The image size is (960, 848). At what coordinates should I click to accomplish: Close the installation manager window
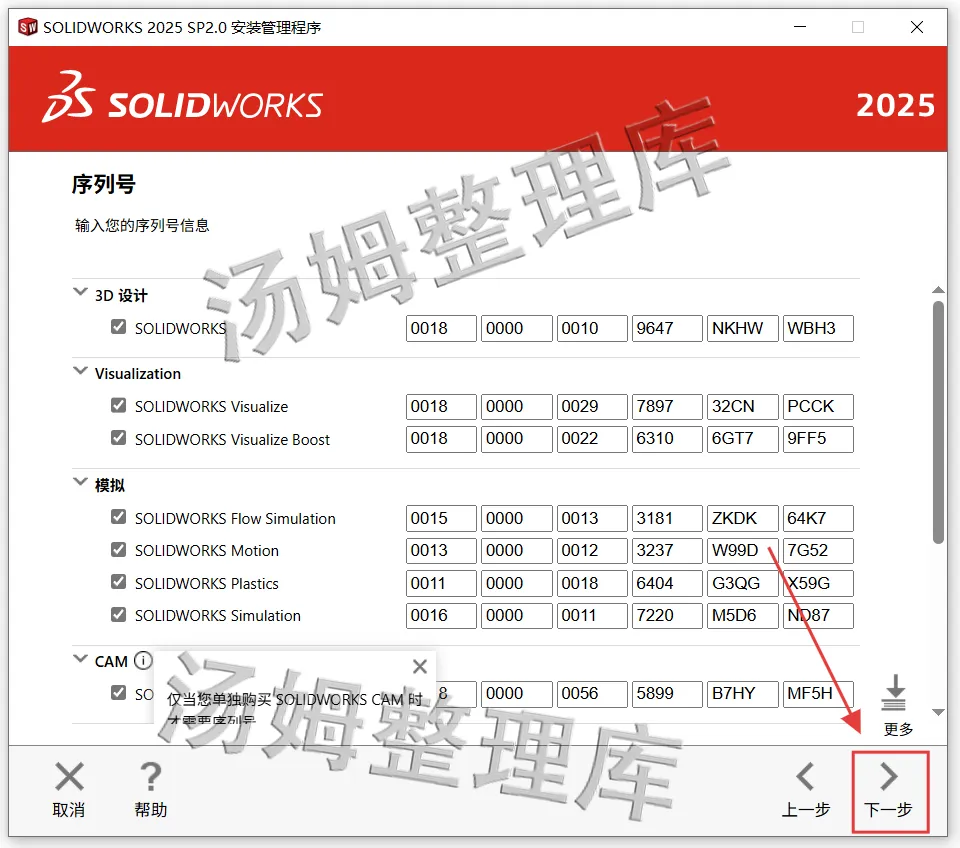(917, 27)
